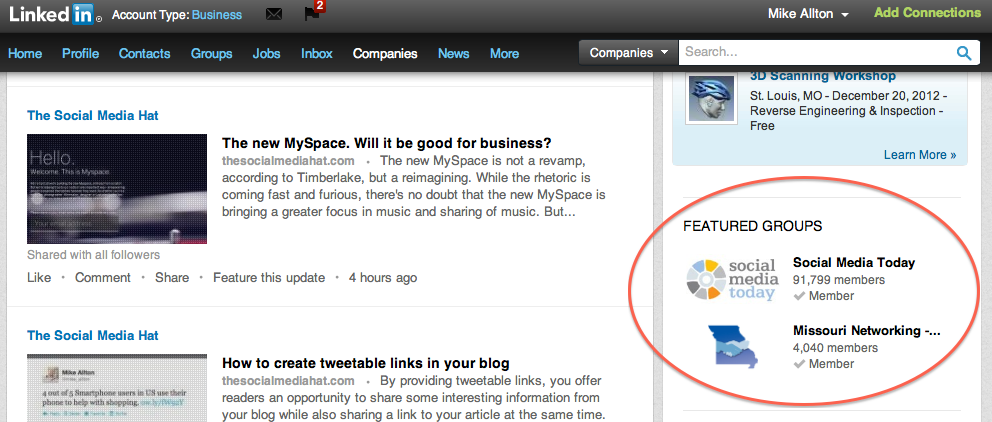The width and height of the screenshot is (992, 422).
Task: Open the Jobs menu
Action: (x=266, y=54)
